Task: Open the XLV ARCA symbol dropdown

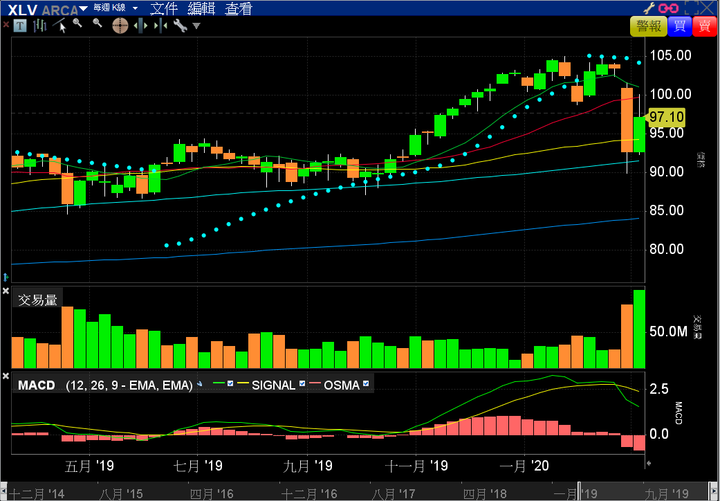Action: tap(83, 8)
